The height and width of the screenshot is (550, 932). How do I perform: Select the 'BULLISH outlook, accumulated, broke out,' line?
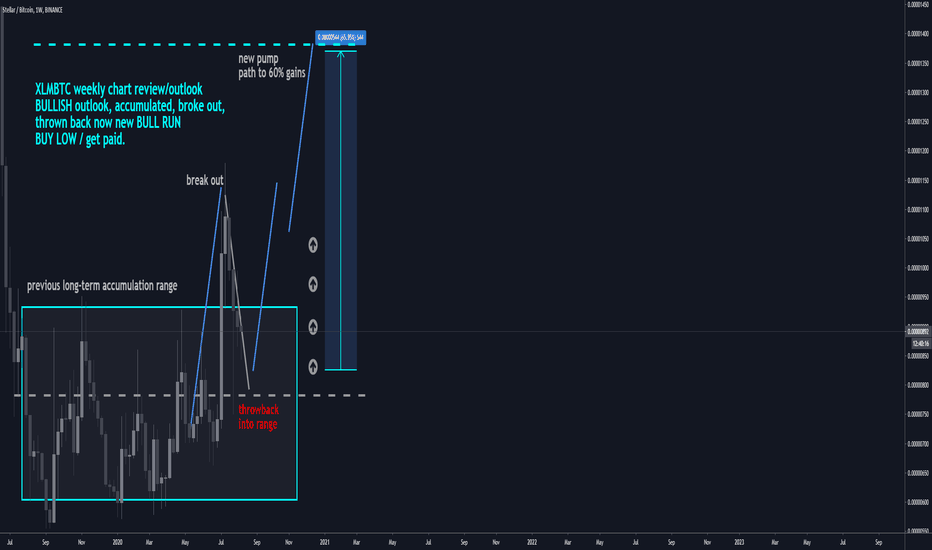point(130,106)
